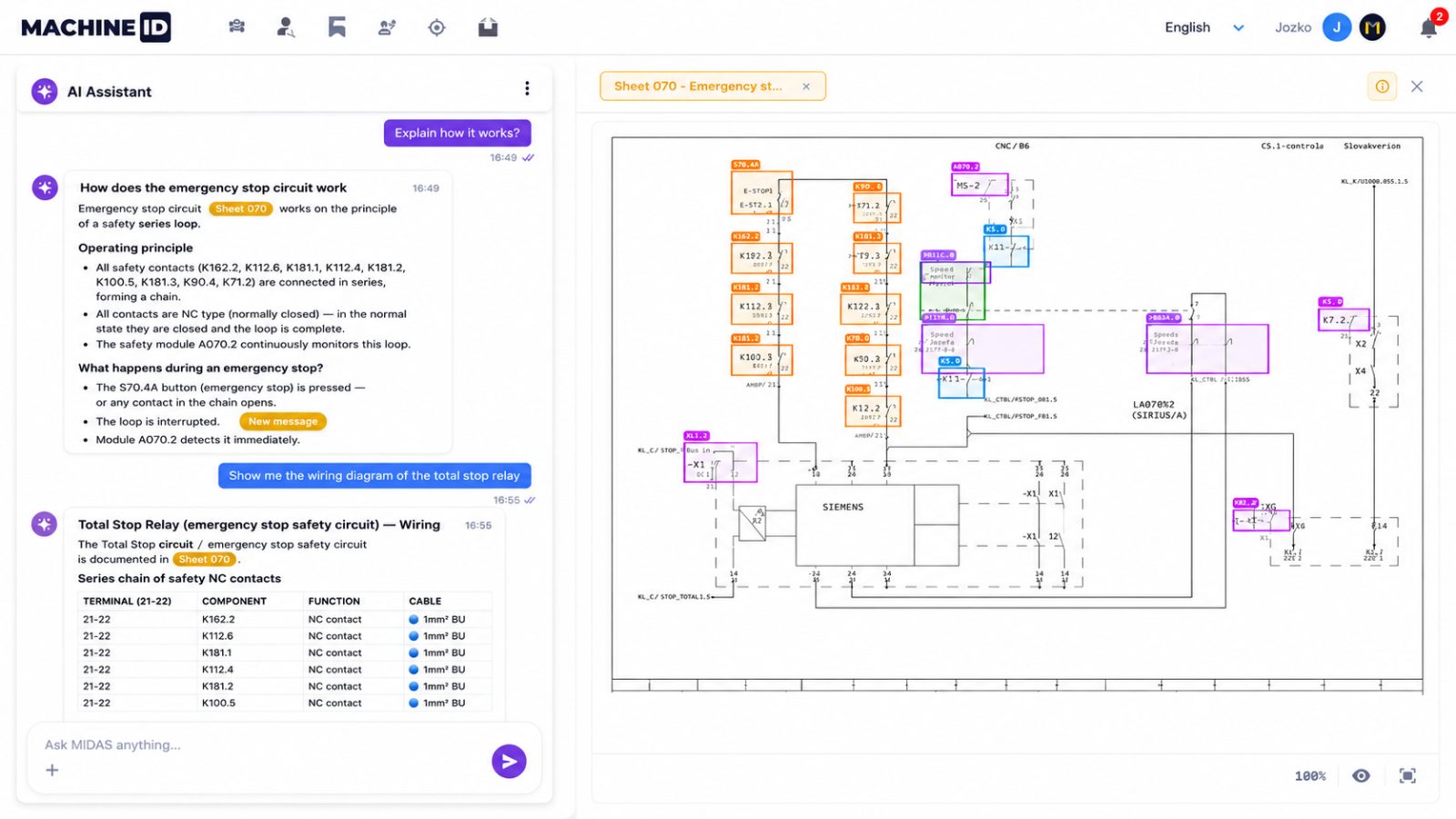The image size is (1456, 819).
Task: Click the plus attachment icon
Action: click(52, 770)
